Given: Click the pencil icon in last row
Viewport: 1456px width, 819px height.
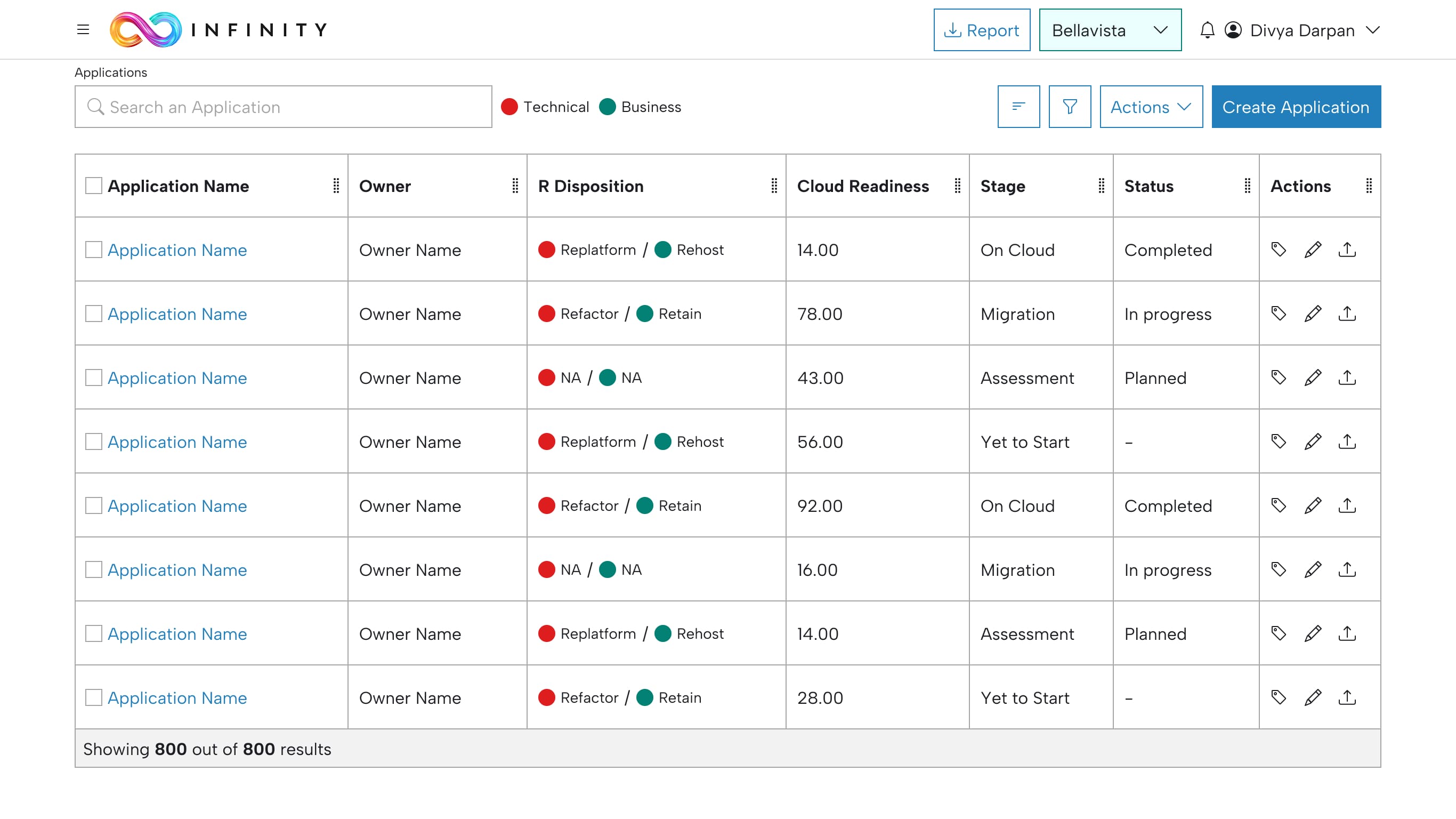Looking at the screenshot, I should pos(1313,697).
